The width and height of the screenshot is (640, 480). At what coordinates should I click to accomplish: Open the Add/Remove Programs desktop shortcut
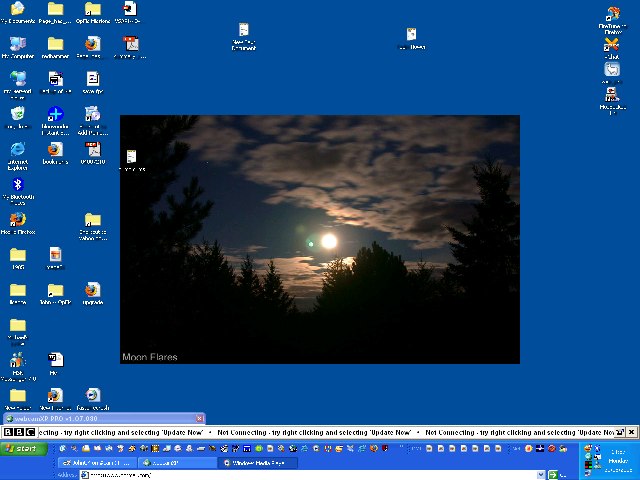93,120
